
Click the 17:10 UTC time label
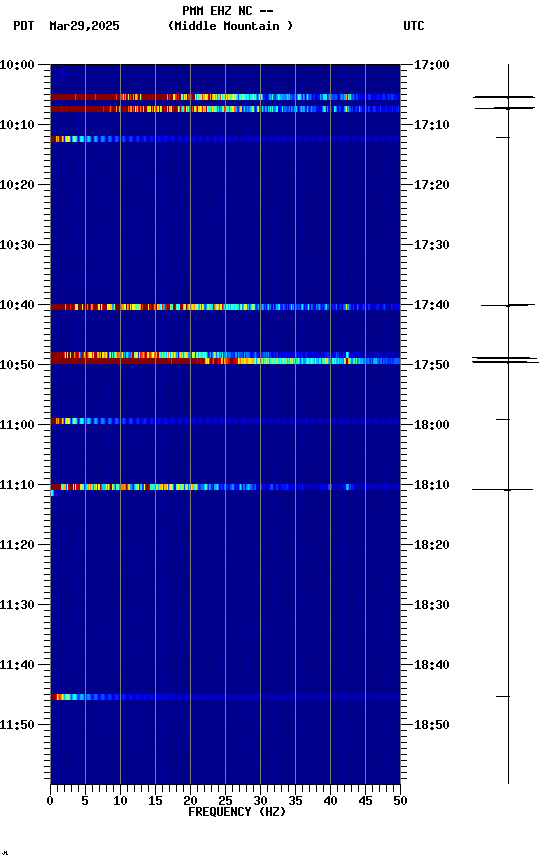point(432,125)
